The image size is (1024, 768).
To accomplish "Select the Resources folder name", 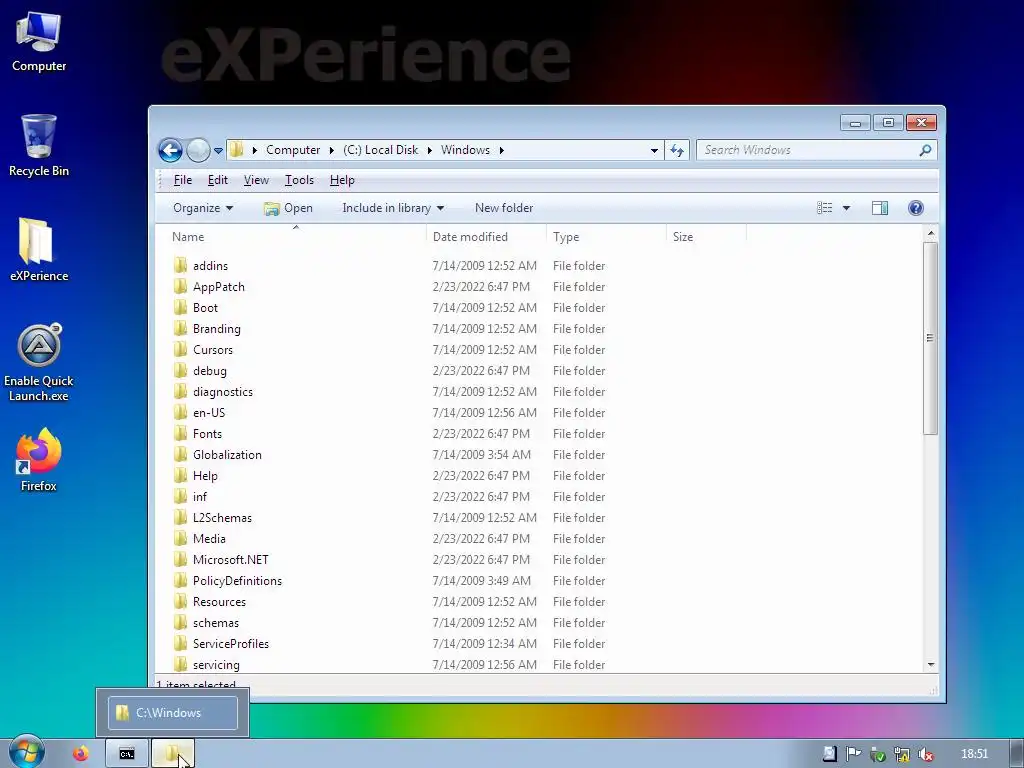I will point(219,601).
